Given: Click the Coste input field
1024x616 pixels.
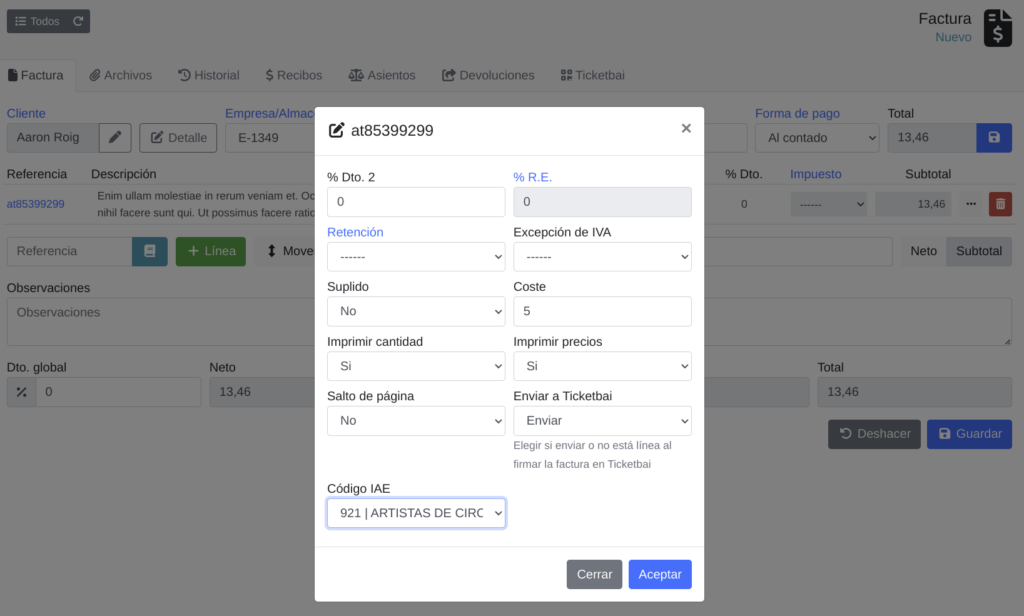Looking at the screenshot, I should tap(602, 311).
